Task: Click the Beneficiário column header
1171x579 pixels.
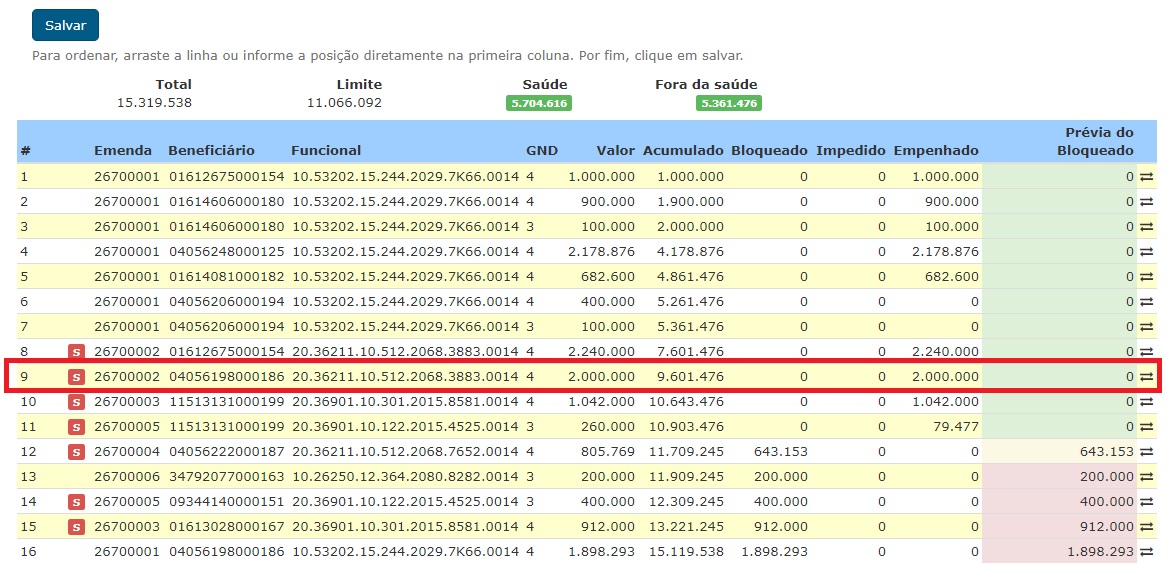Action: tap(211, 151)
